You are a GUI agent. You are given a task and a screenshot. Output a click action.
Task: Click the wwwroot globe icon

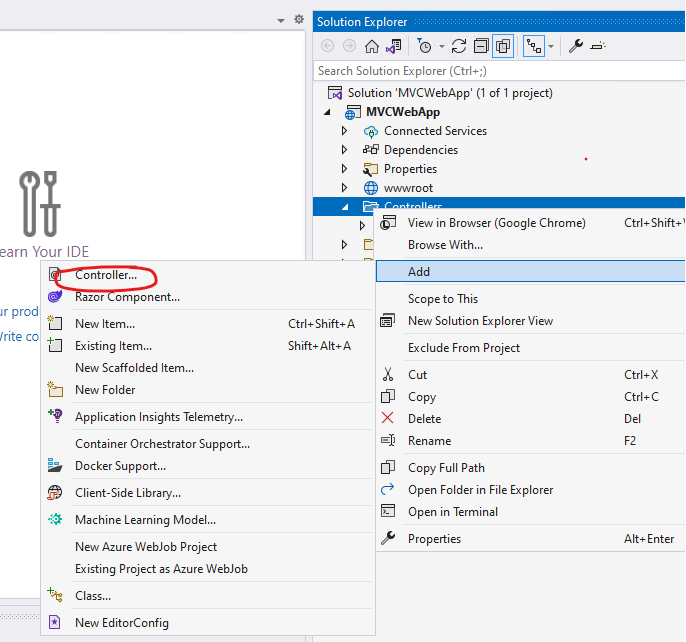(371, 188)
